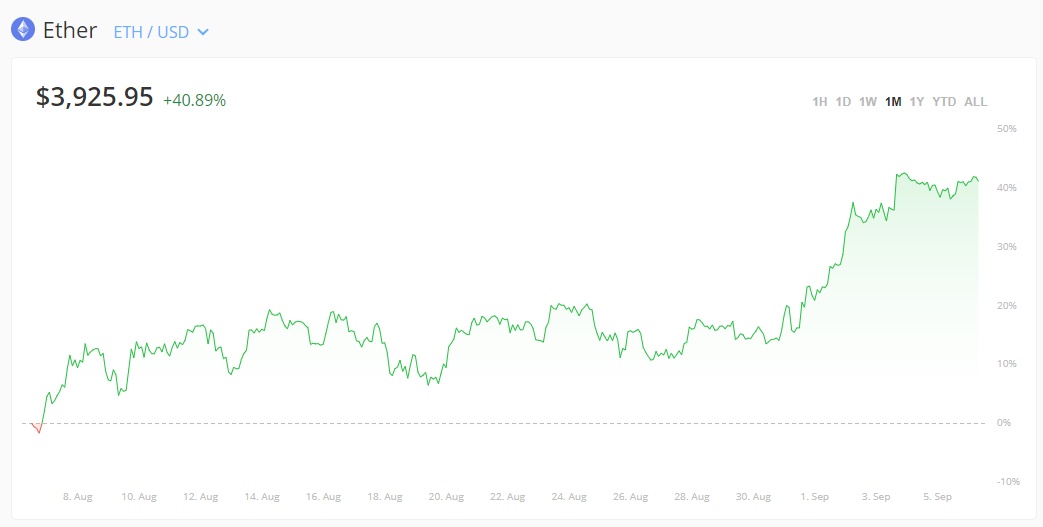
Task: Switch chart to 1Y range
Action: pos(917,102)
